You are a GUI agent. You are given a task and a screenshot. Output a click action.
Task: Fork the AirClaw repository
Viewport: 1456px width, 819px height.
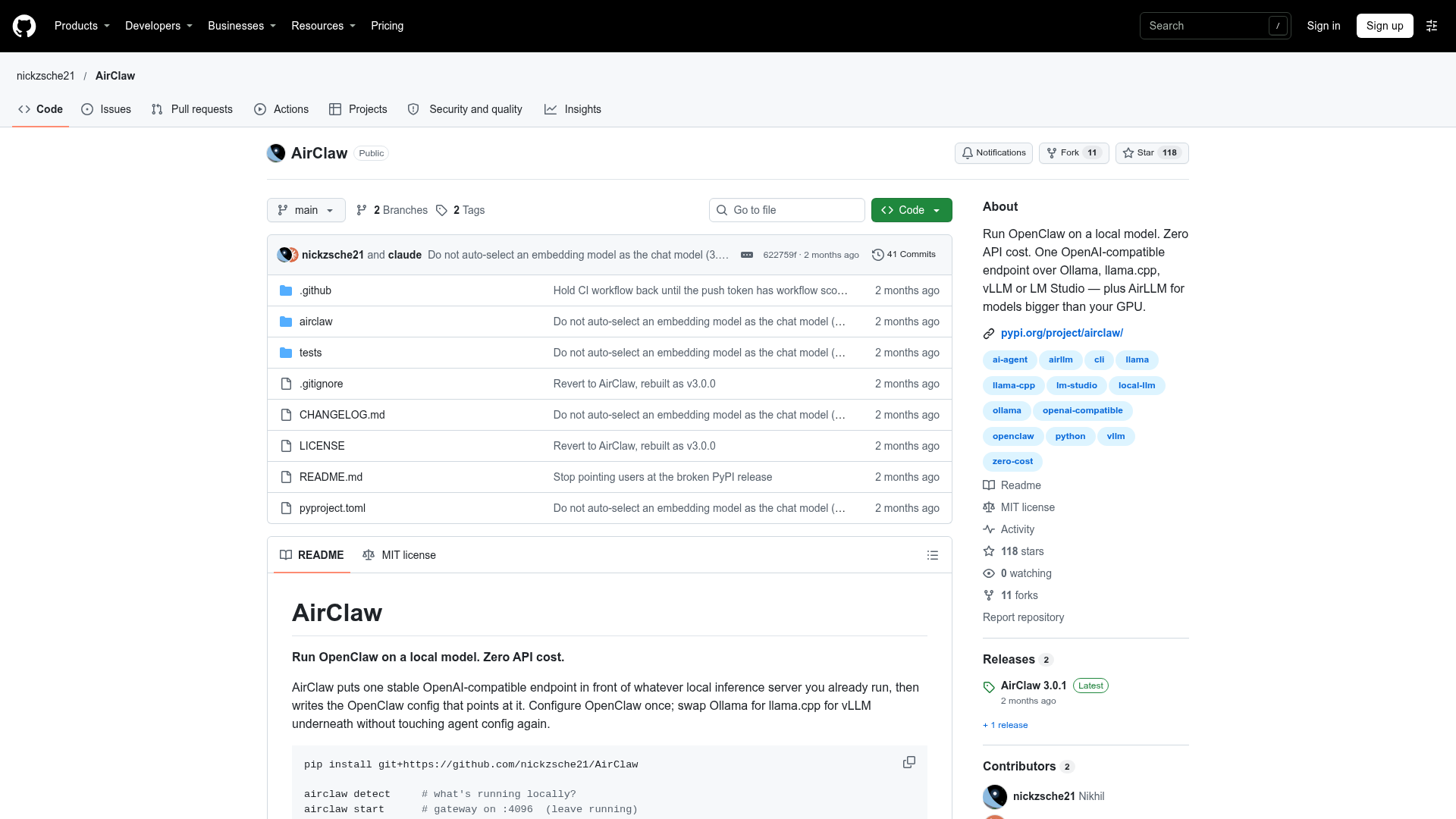[x=1074, y=153]
